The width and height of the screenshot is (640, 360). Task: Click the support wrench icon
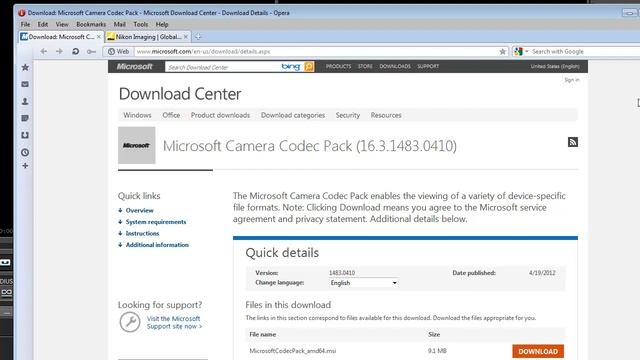pos(130,322)
